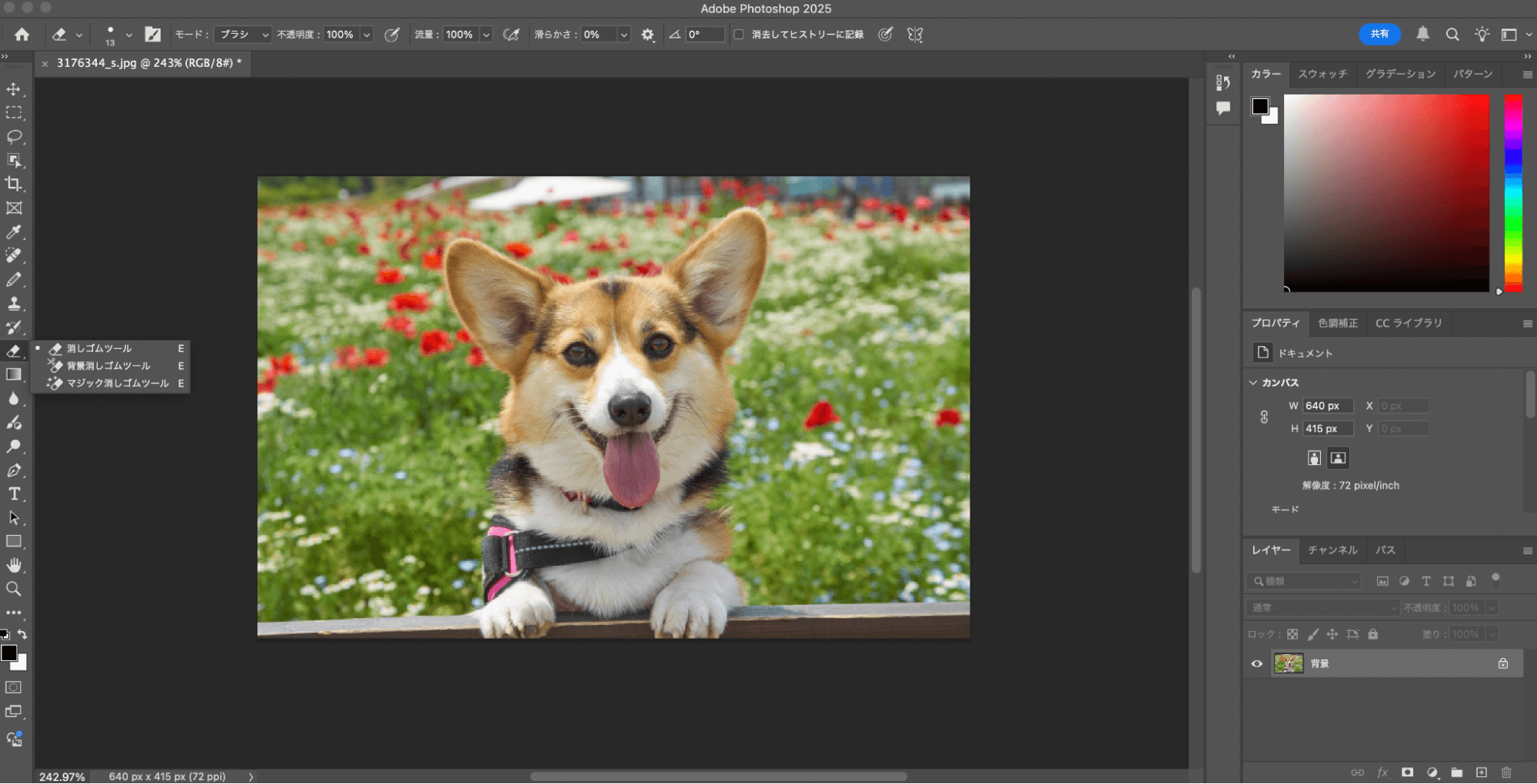
Task: Set canvas to landscape orientation
Action: pyautogui.click(x=1338, y=459)
